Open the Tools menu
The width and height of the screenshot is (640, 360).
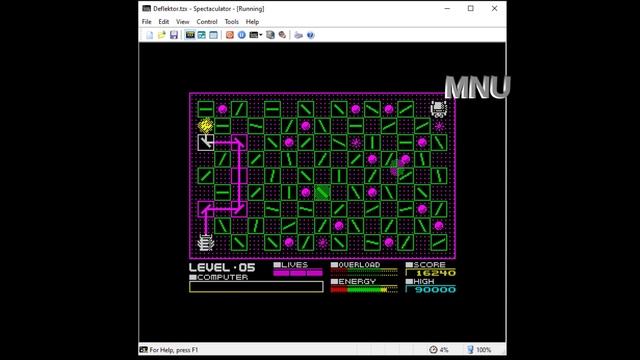point(231,22)
